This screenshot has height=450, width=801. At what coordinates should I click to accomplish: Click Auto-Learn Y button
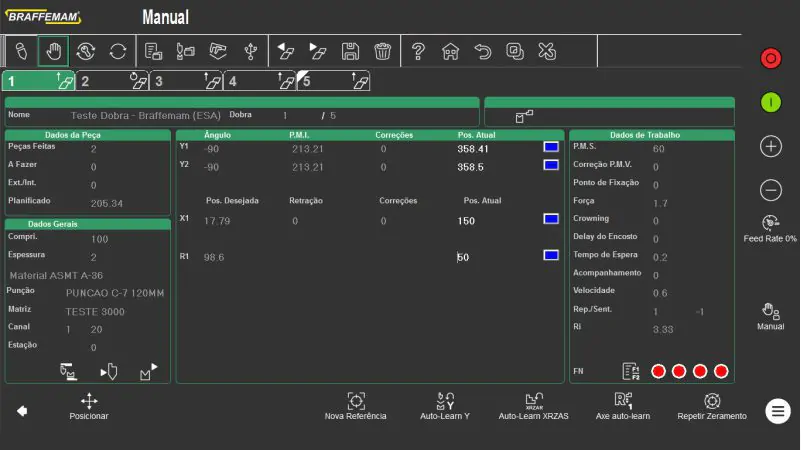click(445, 407)
